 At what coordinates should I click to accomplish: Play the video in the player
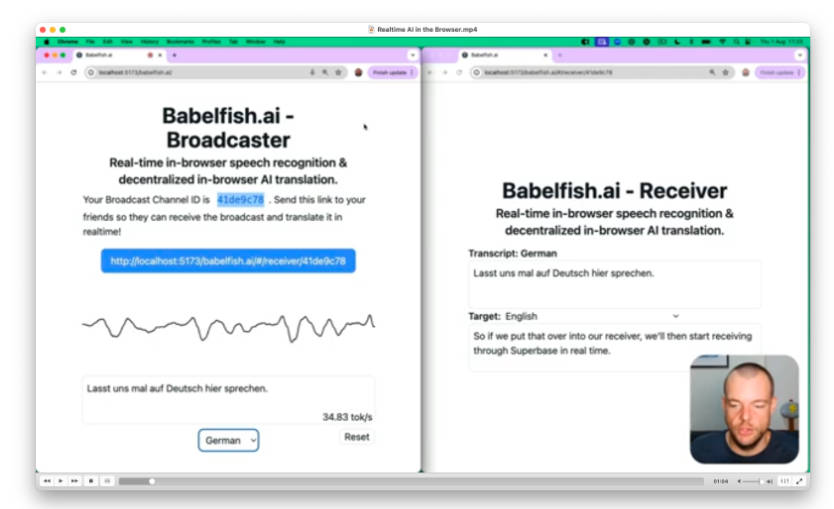coord(61,481)
